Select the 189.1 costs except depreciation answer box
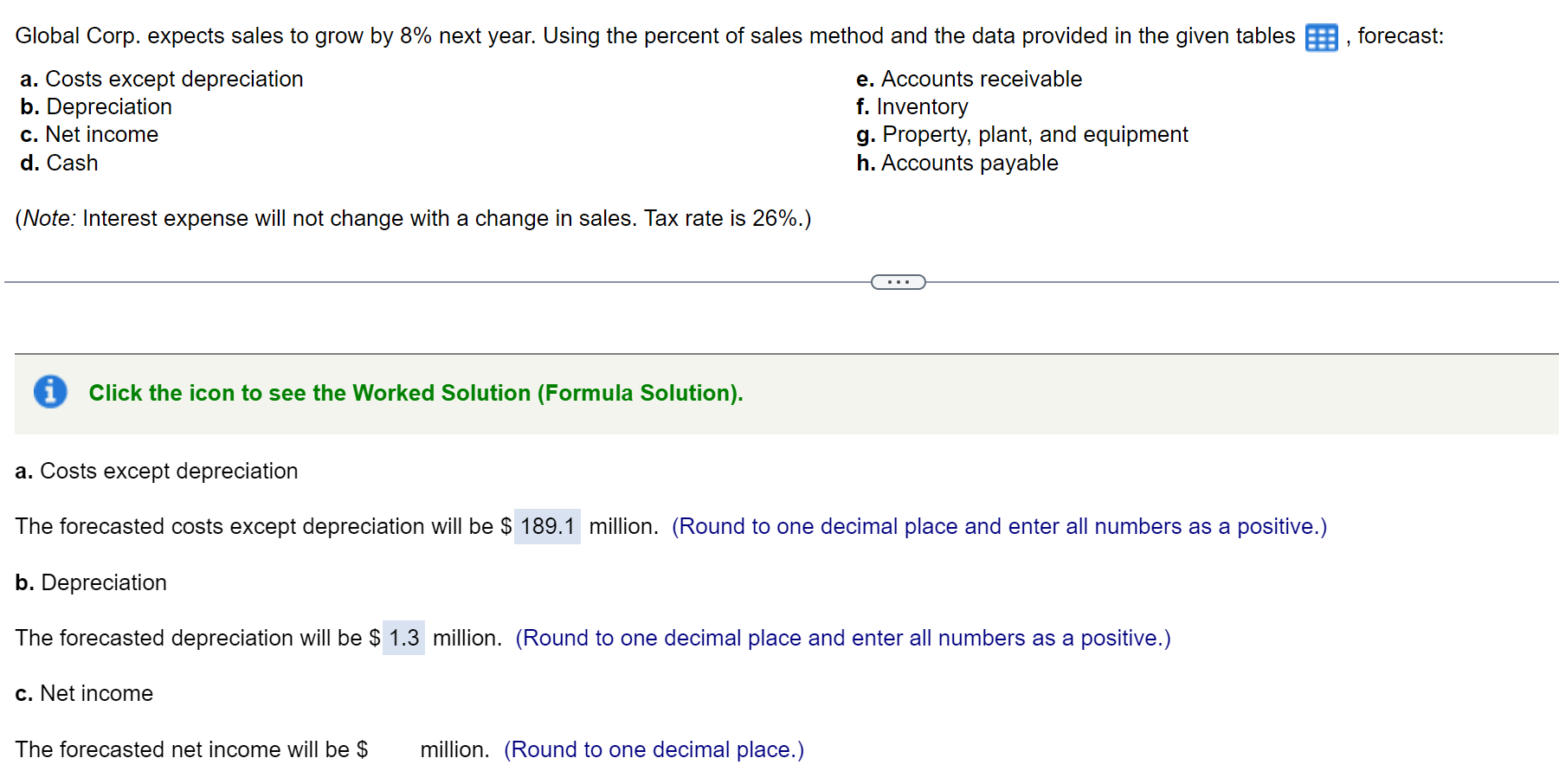 tap(548, 526)
